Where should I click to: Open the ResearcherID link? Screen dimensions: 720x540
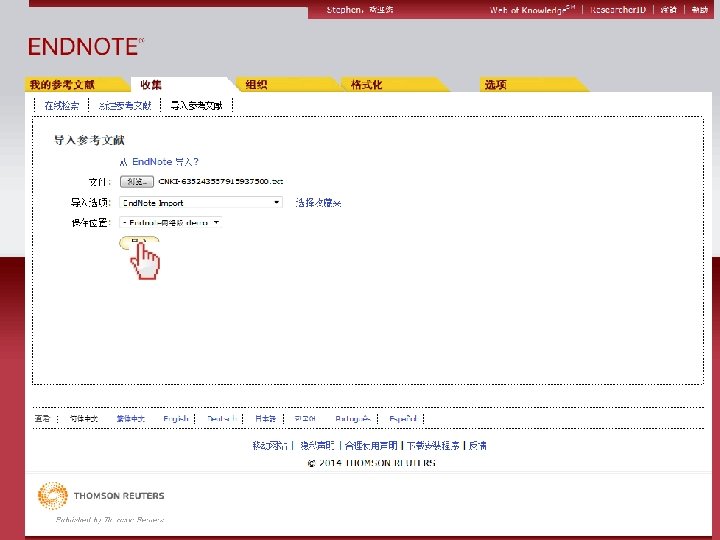click(618, 10)
